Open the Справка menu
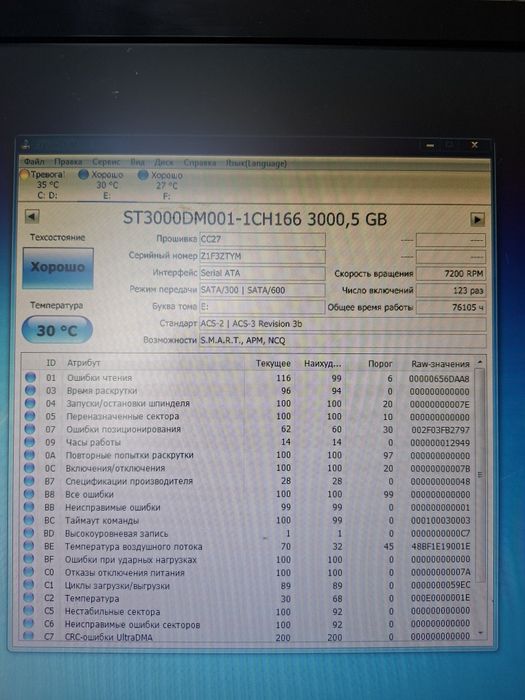The width and height of the screenshot is (525, 700). pos(200,163)
